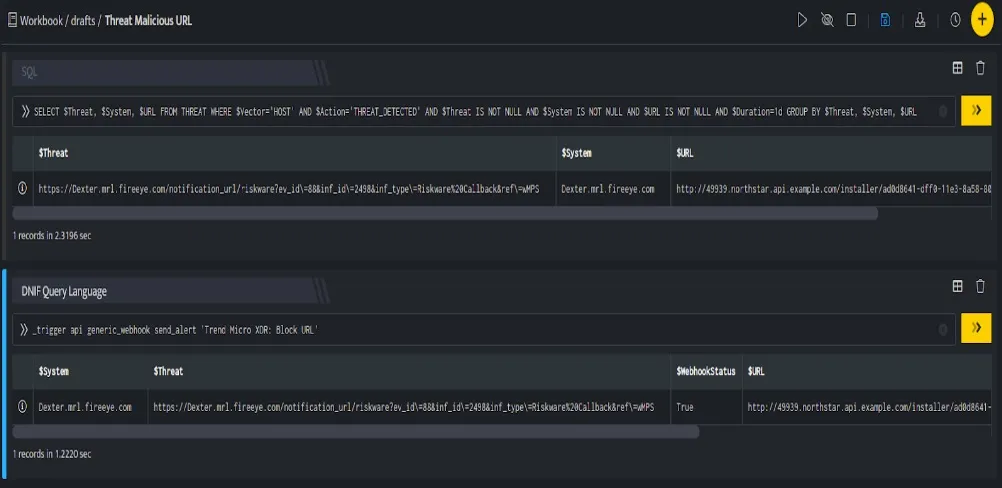
Task: Click Threat URL cell in SQL results
Action: pos(294,189)
